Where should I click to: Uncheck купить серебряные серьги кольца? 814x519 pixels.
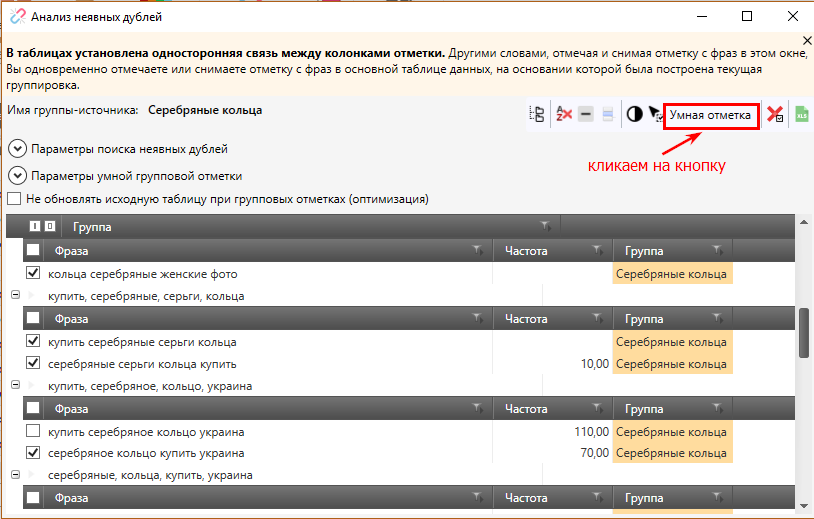click(33, 341)
